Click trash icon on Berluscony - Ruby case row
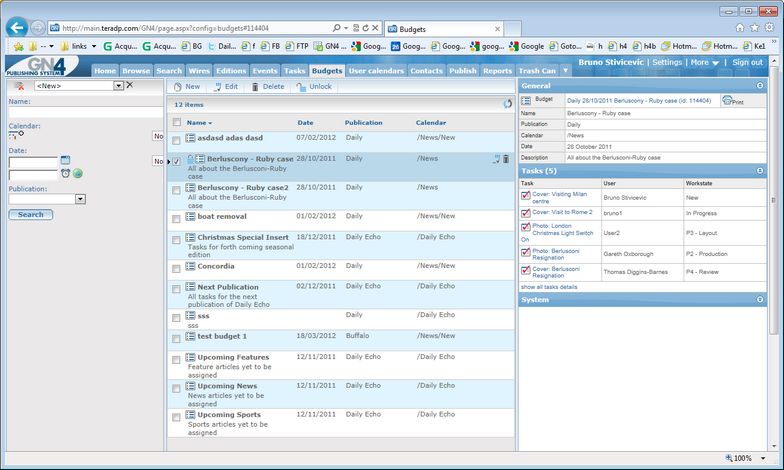 point(506,159)
